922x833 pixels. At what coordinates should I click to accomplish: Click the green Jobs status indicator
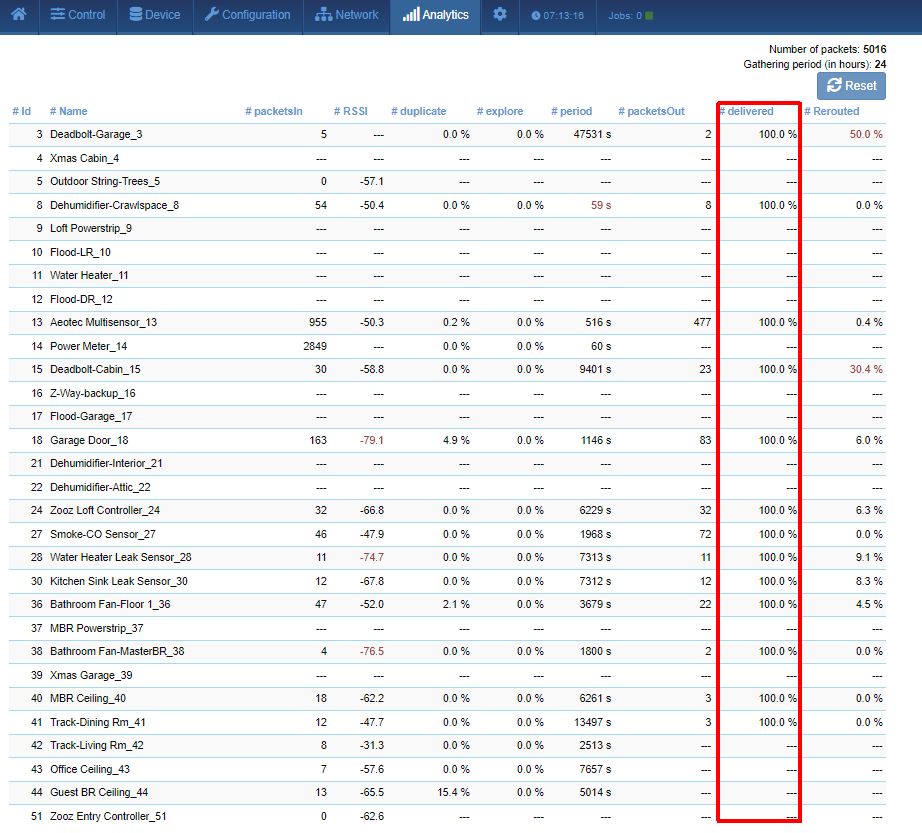pos(649,16)
